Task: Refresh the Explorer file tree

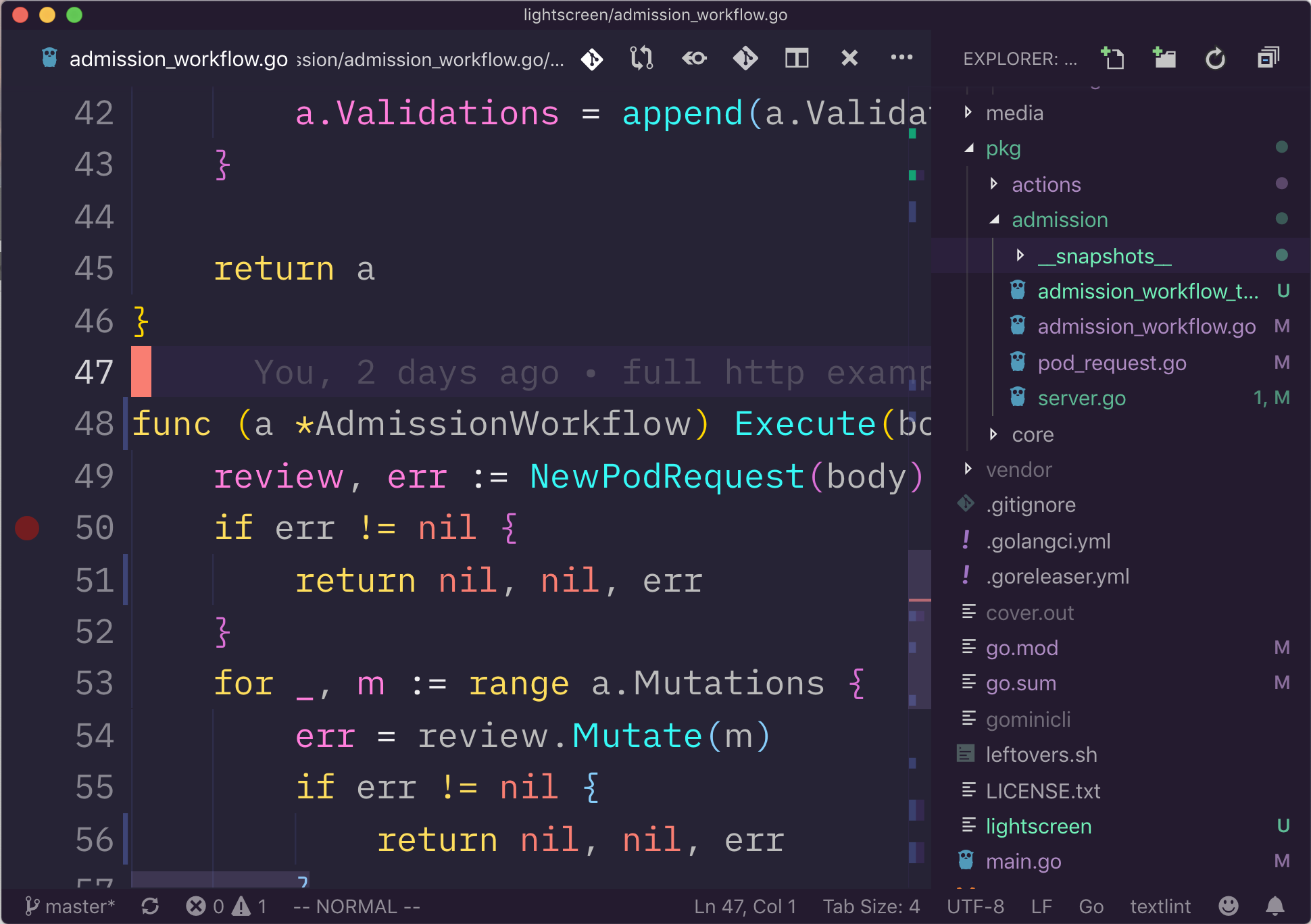Action: point(1215,59)
